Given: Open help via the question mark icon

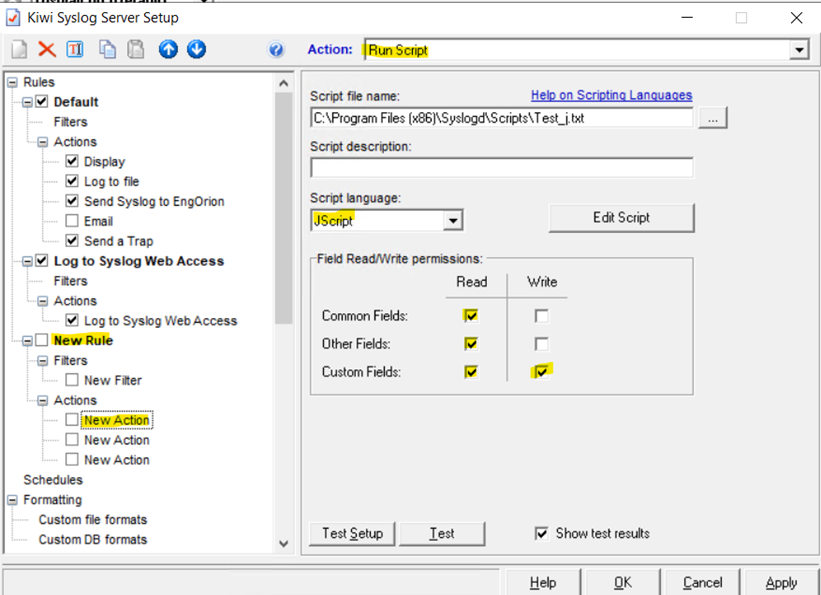Looking at the screenshot, I should [x=276, y=50].
